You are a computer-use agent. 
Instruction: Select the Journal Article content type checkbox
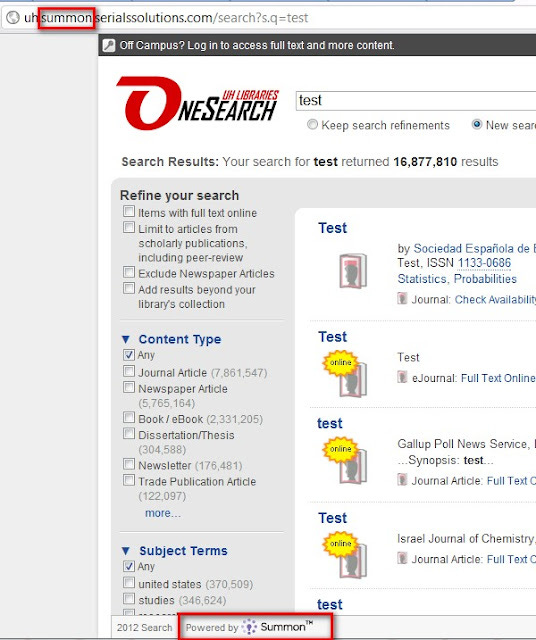click(129, 371)
